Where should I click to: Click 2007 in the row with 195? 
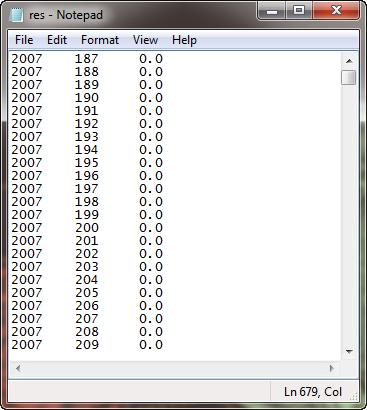(x=27, y=163)
